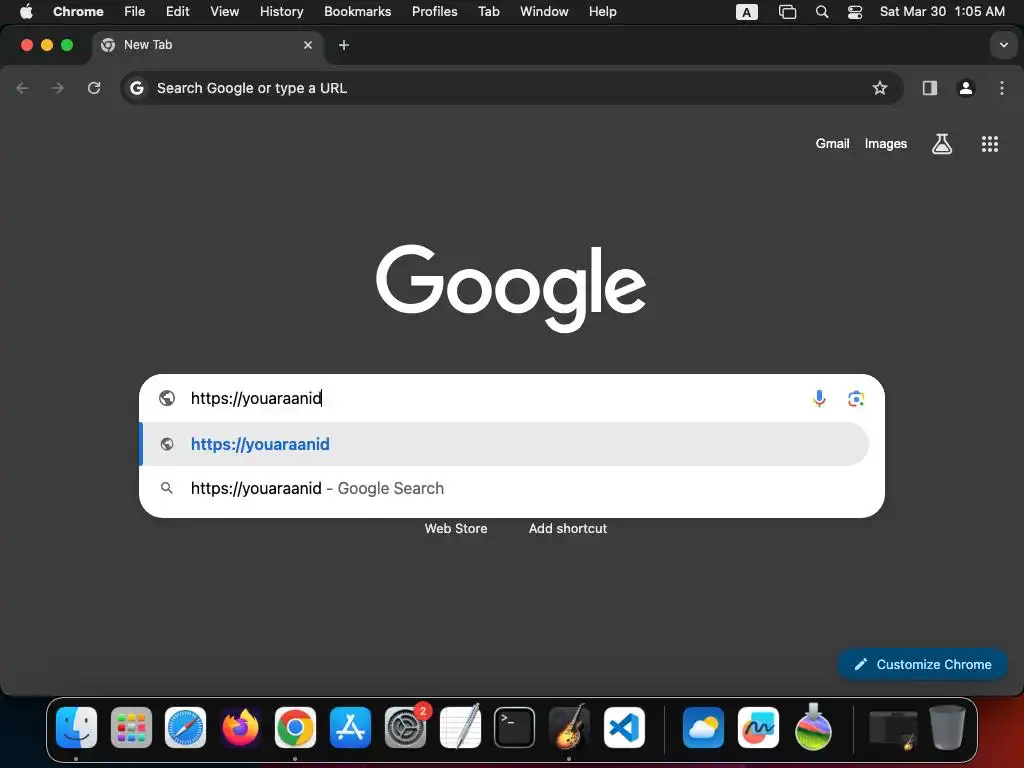Close the New Tab tab
Viewport: 1024px width, 768px height.
(308, 45)
